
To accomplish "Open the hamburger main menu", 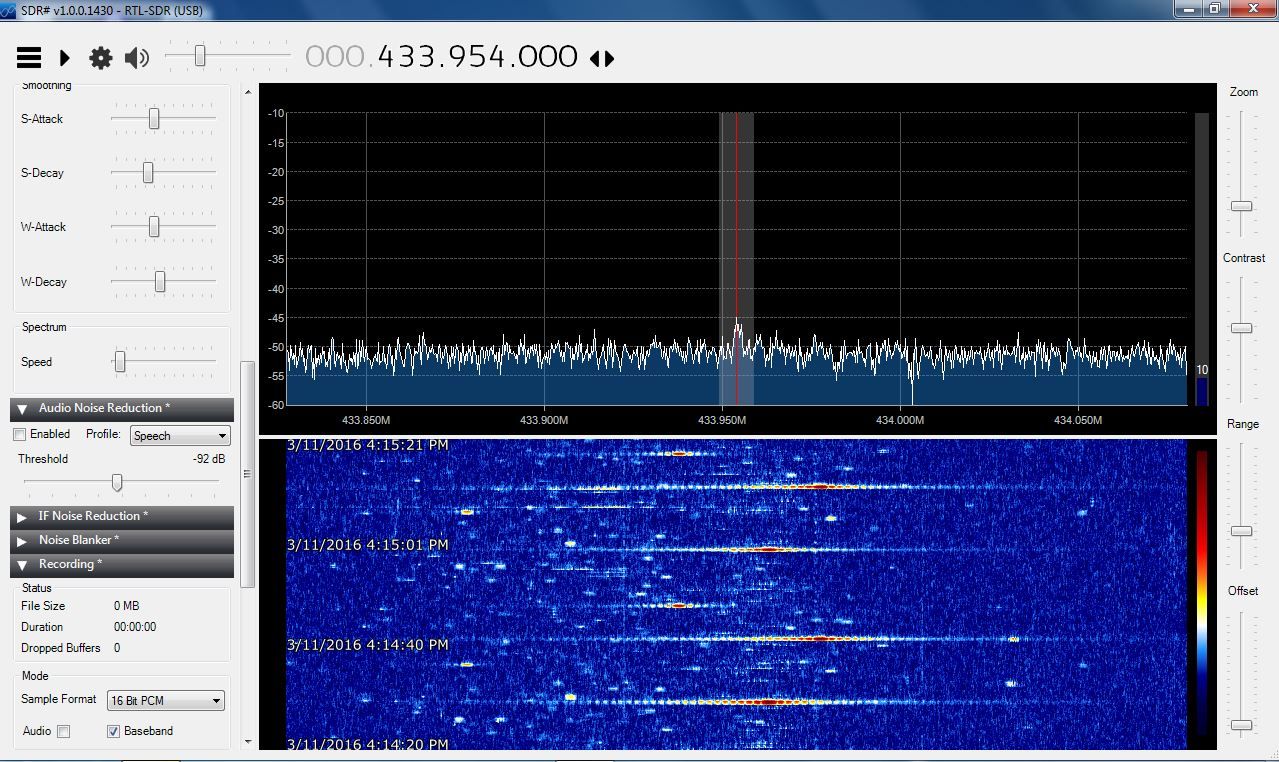I will coord(29,58).
